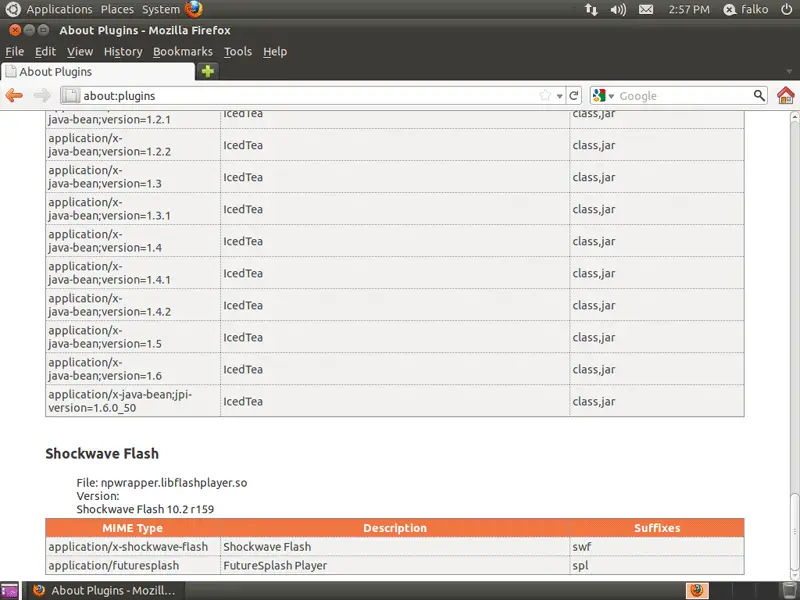This screenshot has width=800, height=600.
Task: Click the about:plugins address field
Action: click(x=309, y=95)
